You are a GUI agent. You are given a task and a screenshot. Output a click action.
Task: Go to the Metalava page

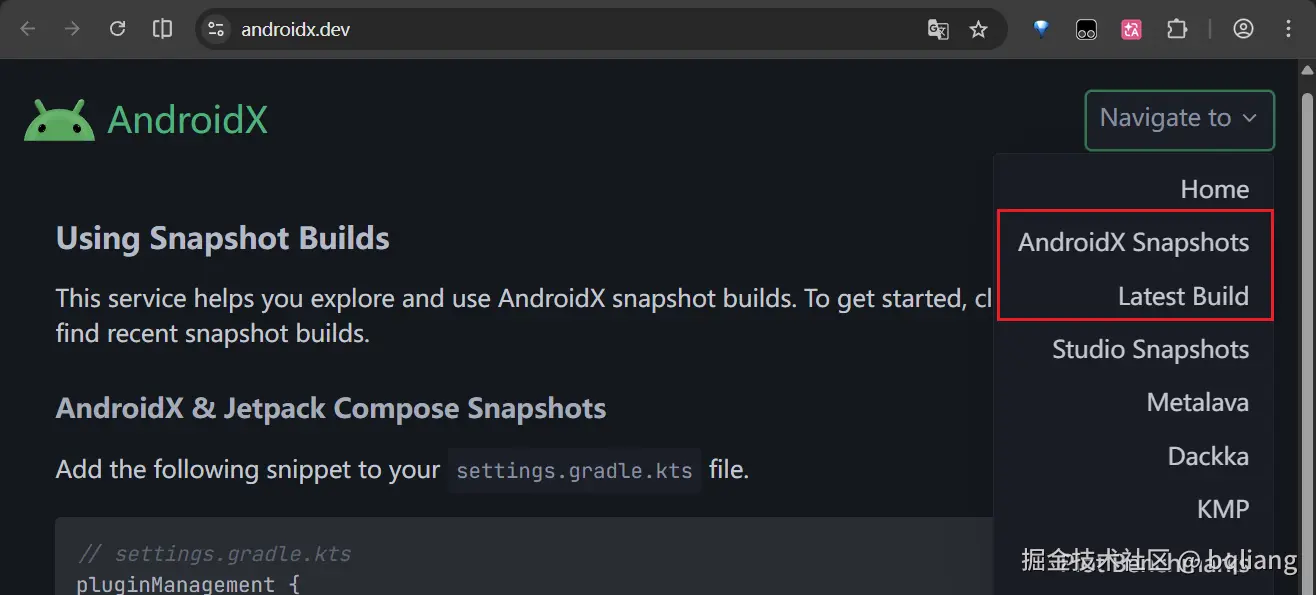(x=1197, y=402)
